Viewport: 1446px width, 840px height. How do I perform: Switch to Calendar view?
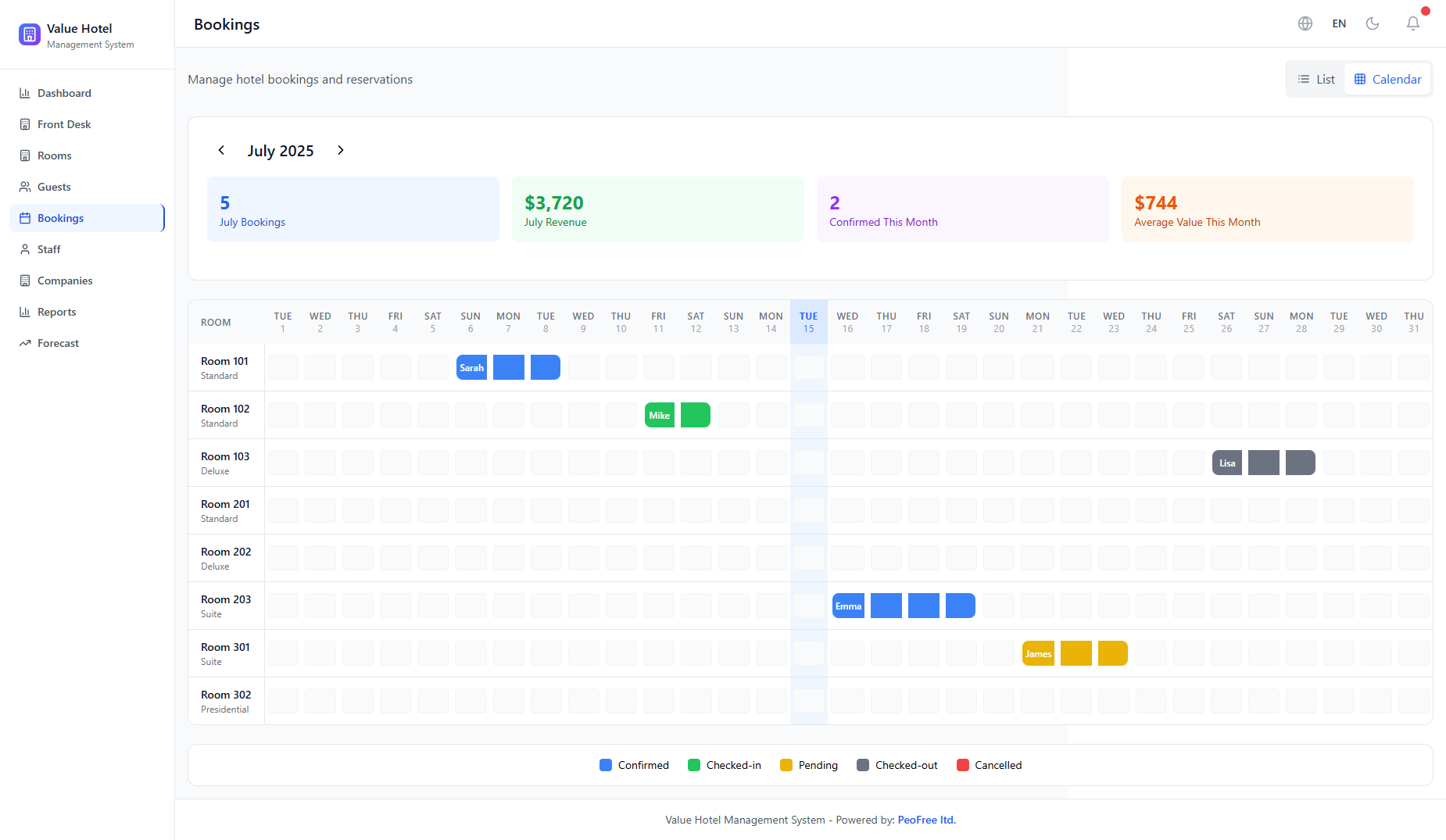pyautogui.click(x=1387, y=79)
